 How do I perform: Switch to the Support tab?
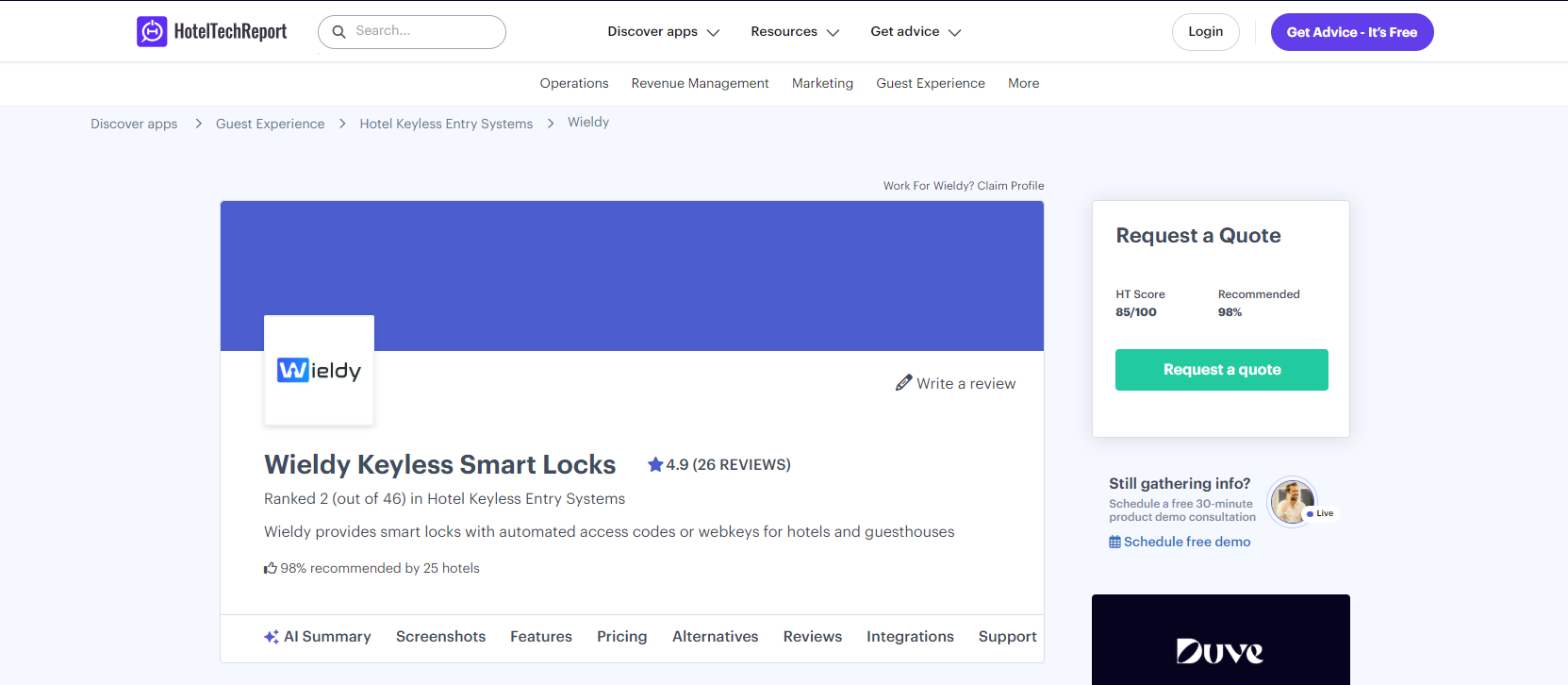point(1008,637)
